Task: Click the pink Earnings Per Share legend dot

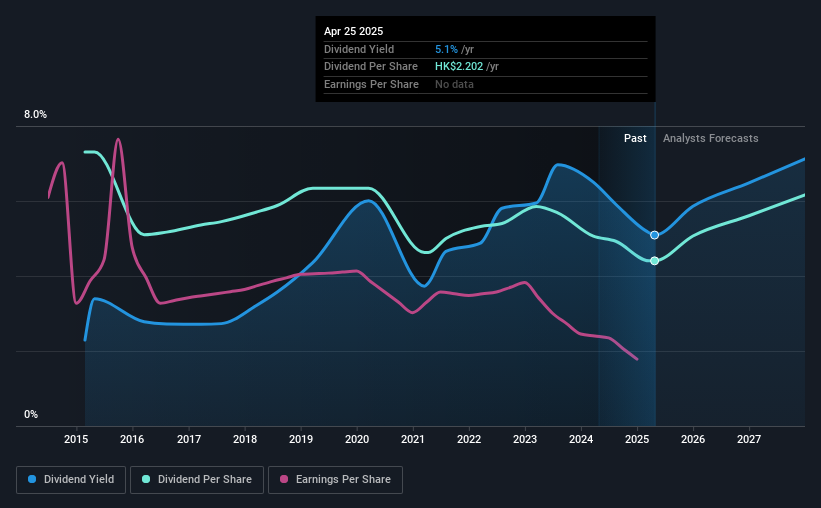Action: [284, 479]
